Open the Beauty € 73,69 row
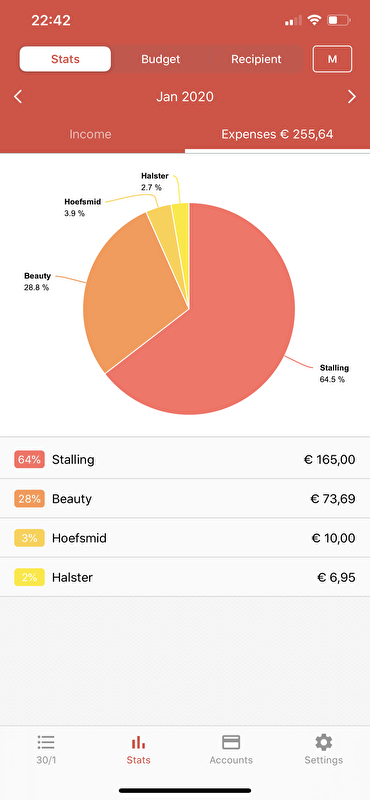This screenshot has width=370, height=800. [x=185, y=498]
